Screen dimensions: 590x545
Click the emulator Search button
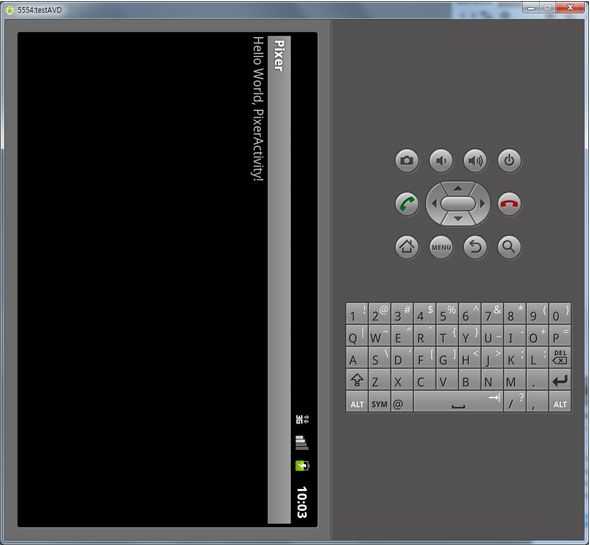coord(509,247)
